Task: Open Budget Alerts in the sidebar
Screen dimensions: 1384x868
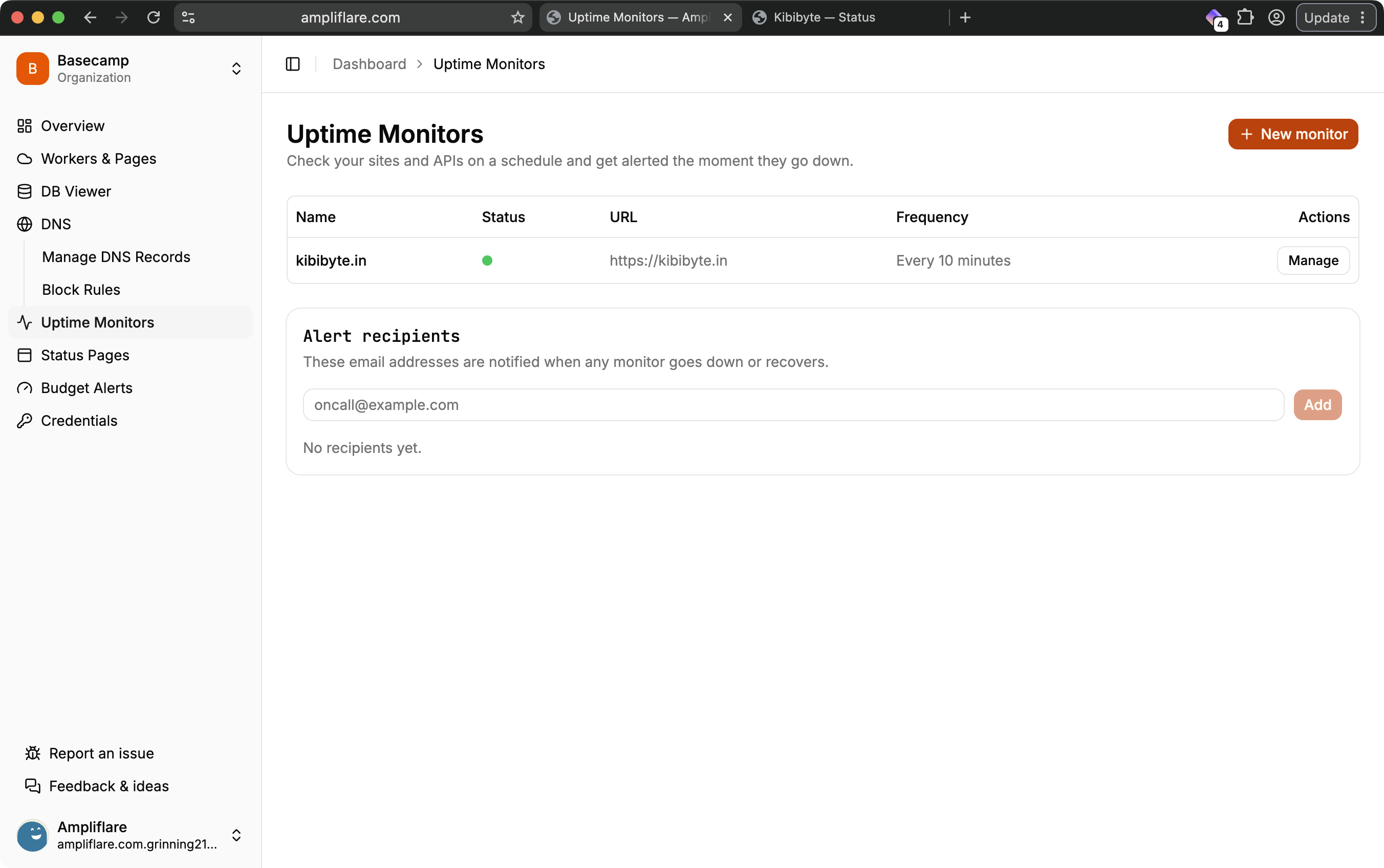Action: tap(131, 388)
